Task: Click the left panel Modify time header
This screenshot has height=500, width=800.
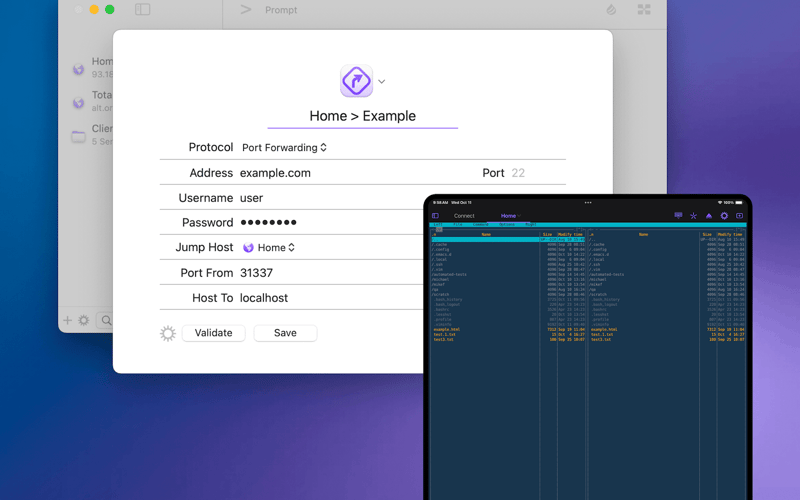Action: click(x=570, y=234)
